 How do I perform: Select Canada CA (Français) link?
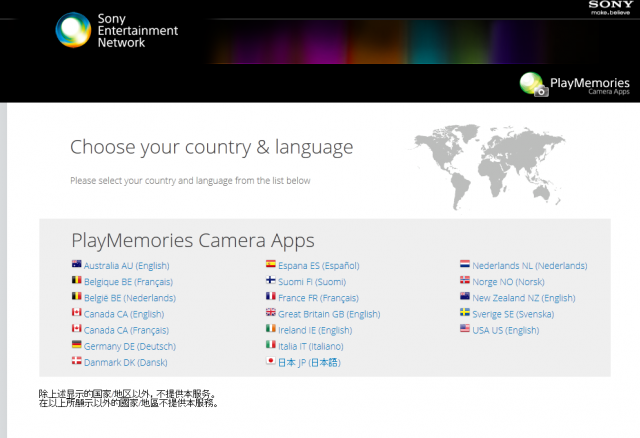(127, 330)
